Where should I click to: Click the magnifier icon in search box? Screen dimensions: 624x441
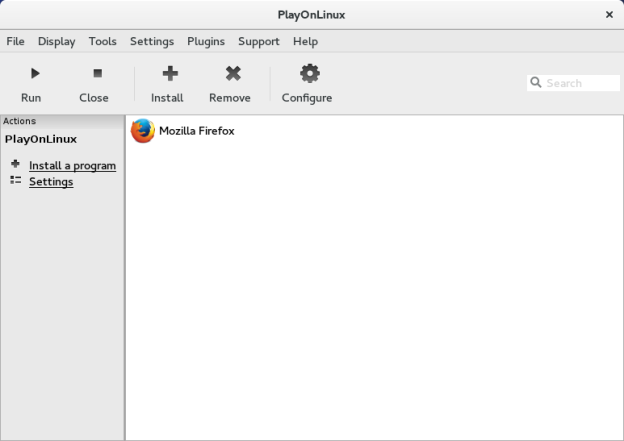click(536, 83)
